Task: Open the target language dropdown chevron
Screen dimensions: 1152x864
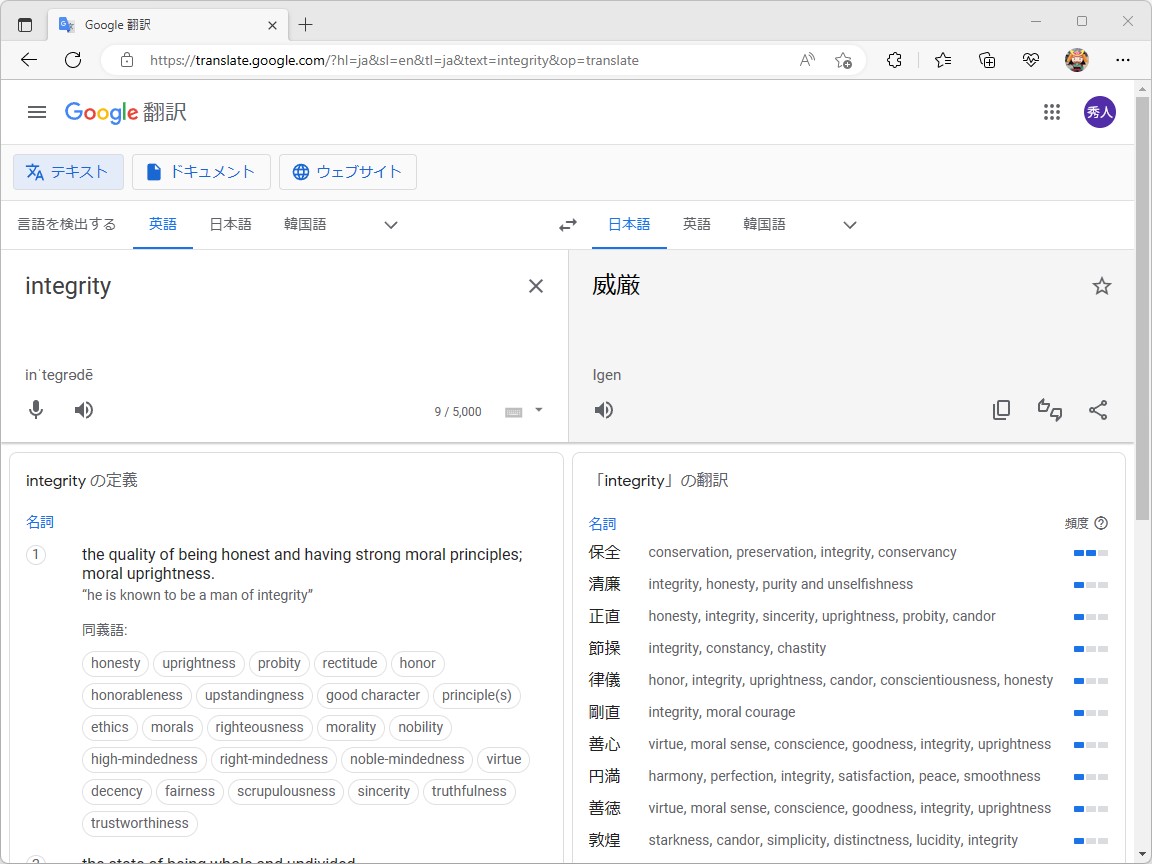Action: click(x=849, y=224)
